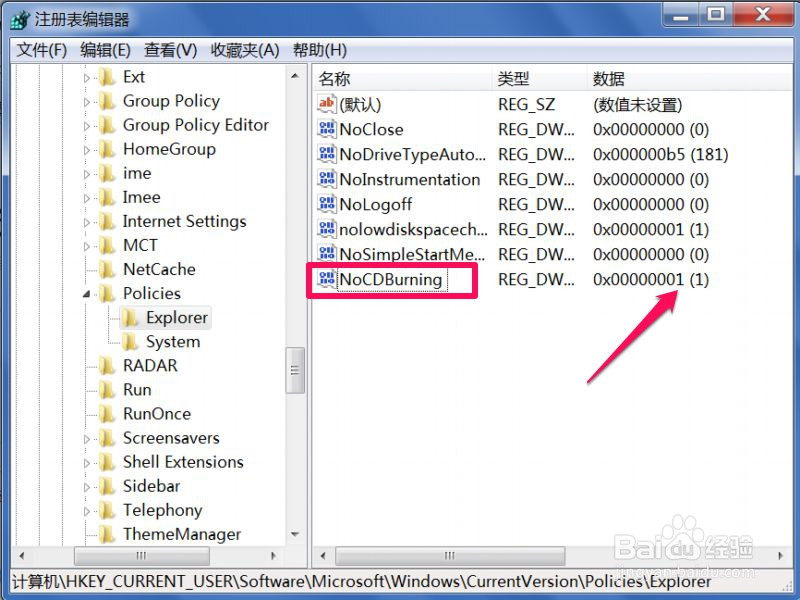Expand the Internet Settings node

[x=86, y=222]
